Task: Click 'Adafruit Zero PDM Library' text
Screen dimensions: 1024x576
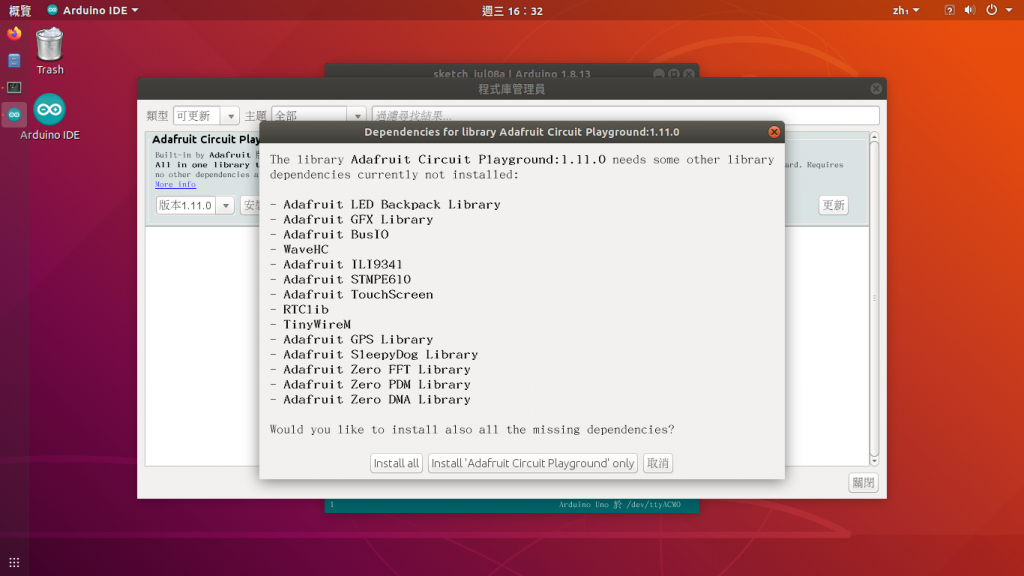Action: tap(377, 385)
